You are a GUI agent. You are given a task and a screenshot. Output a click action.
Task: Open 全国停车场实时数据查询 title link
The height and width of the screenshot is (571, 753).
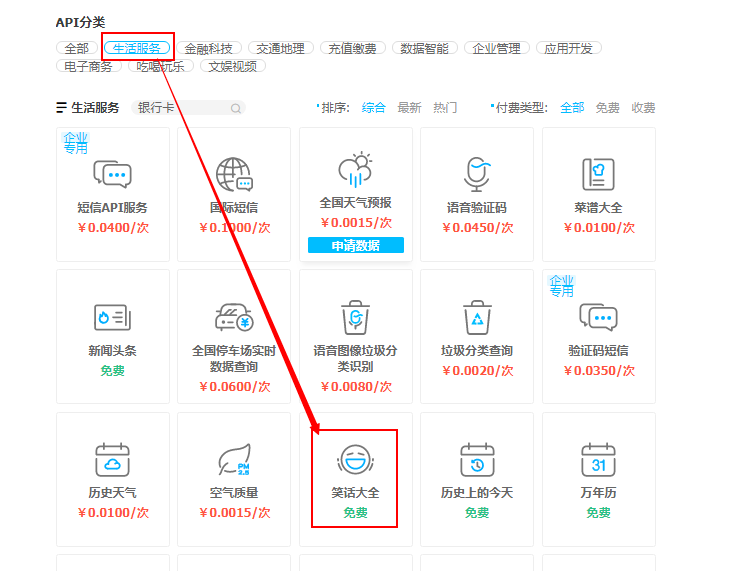point(234,358)
